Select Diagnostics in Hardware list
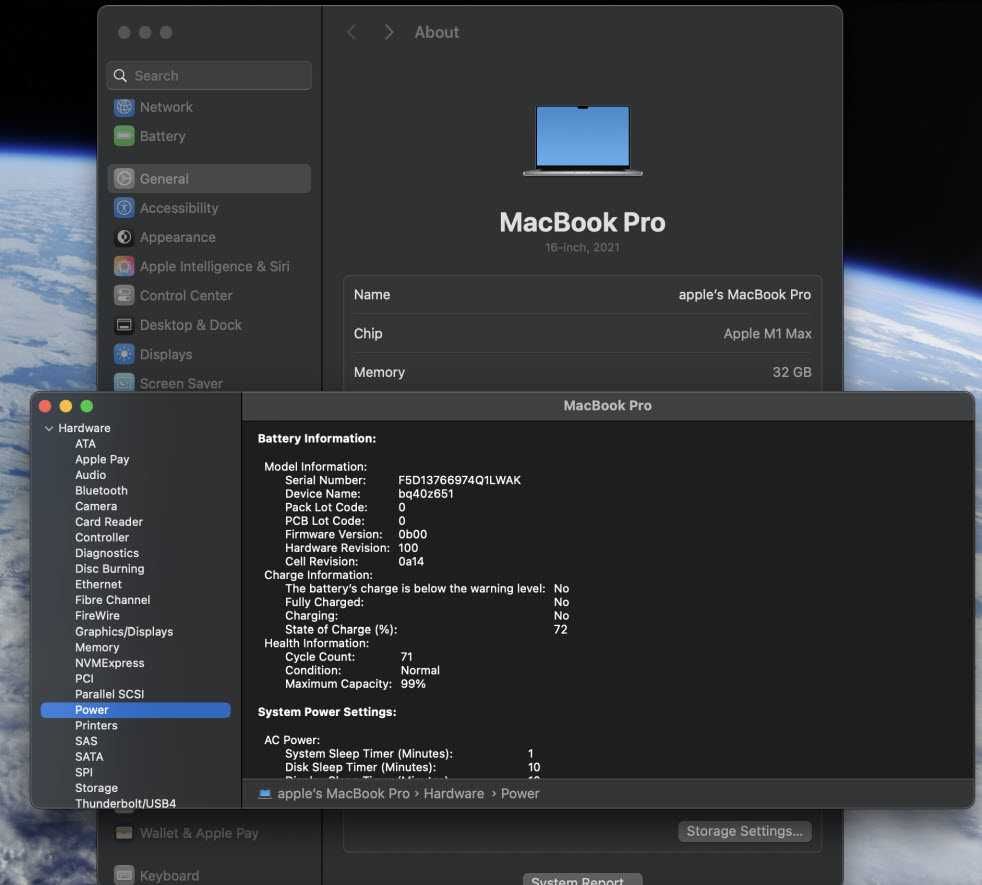This screenshot has width=982, height=885. pos(107,553)
